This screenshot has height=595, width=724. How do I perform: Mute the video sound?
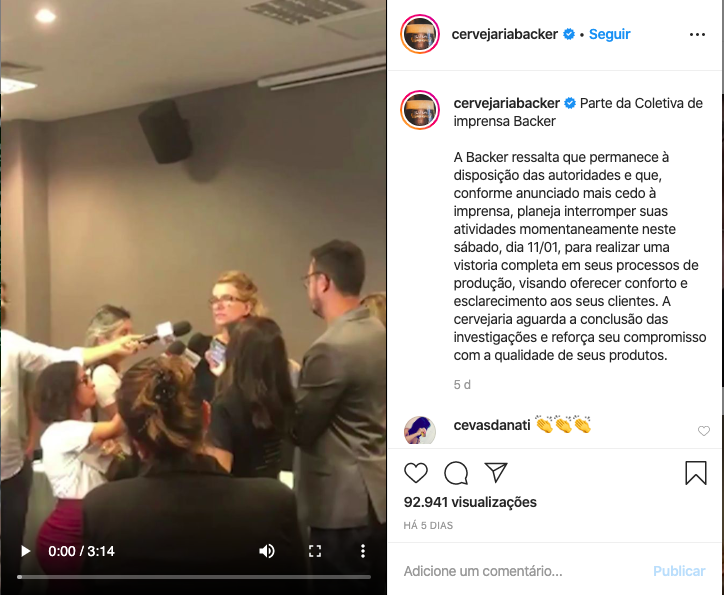266,551
